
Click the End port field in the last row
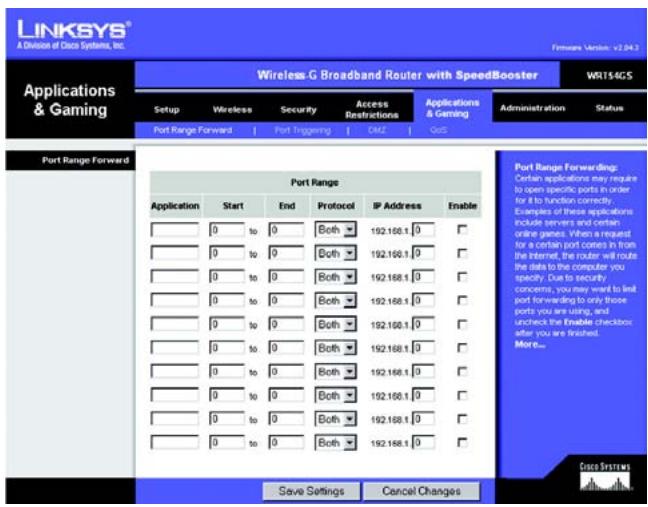(286, 443)
